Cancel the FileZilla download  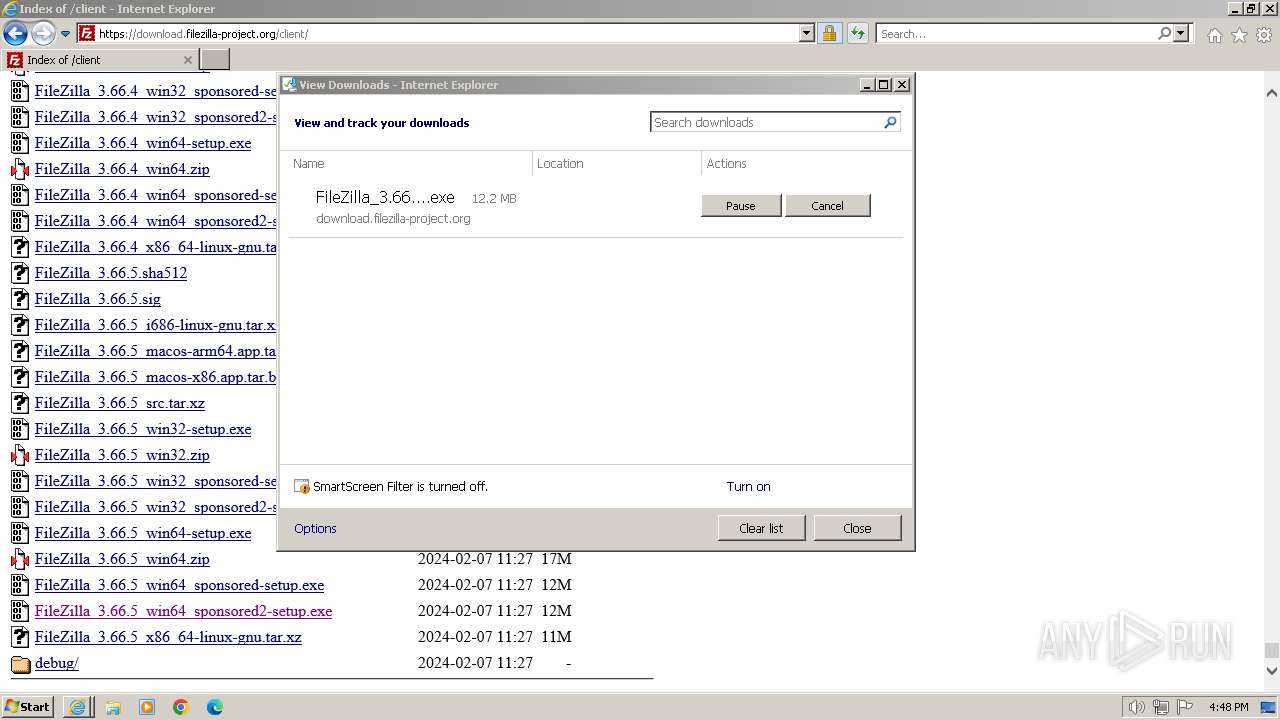(827, 206)
